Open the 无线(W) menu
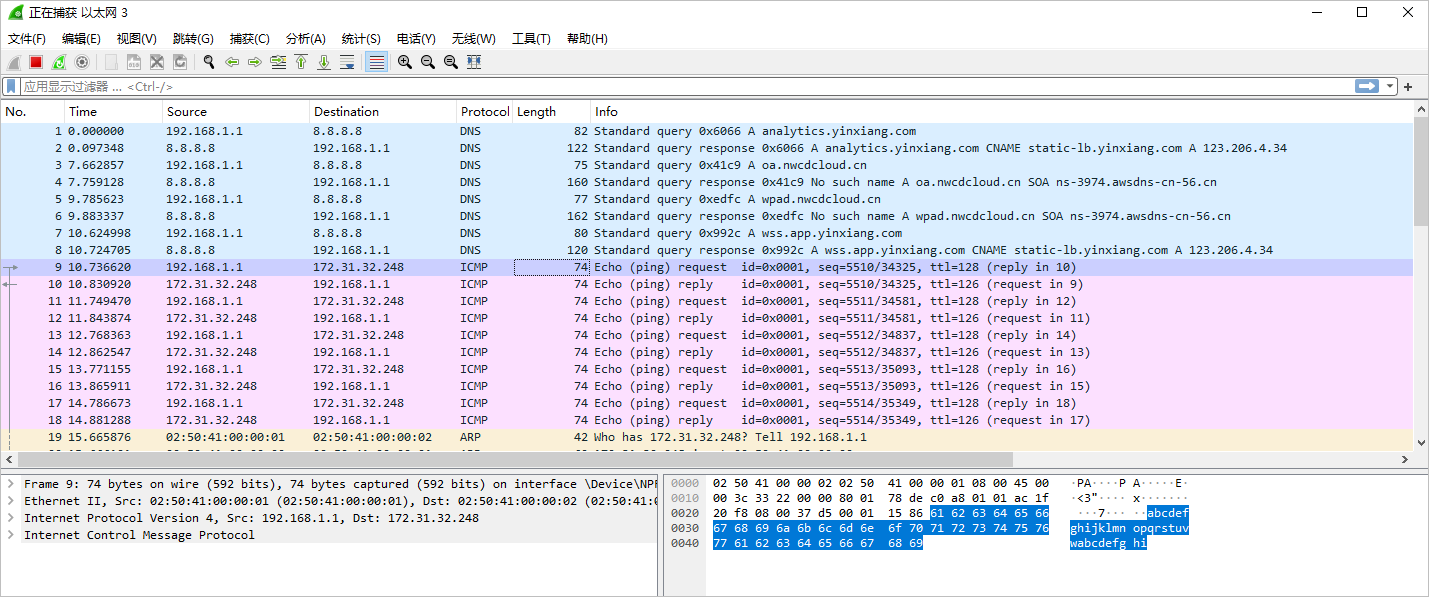Viewport: 1429px width, 597px height. (473, 39)
